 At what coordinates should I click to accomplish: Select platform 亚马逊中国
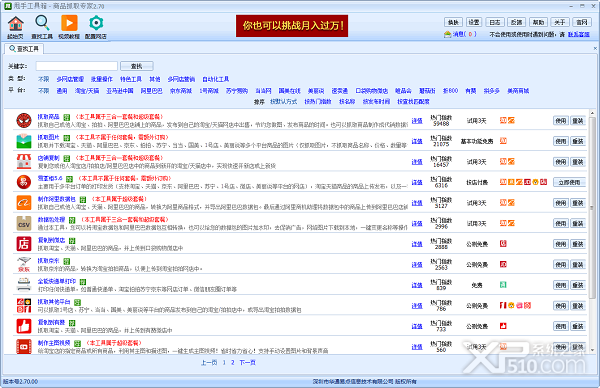click(120, 91)
